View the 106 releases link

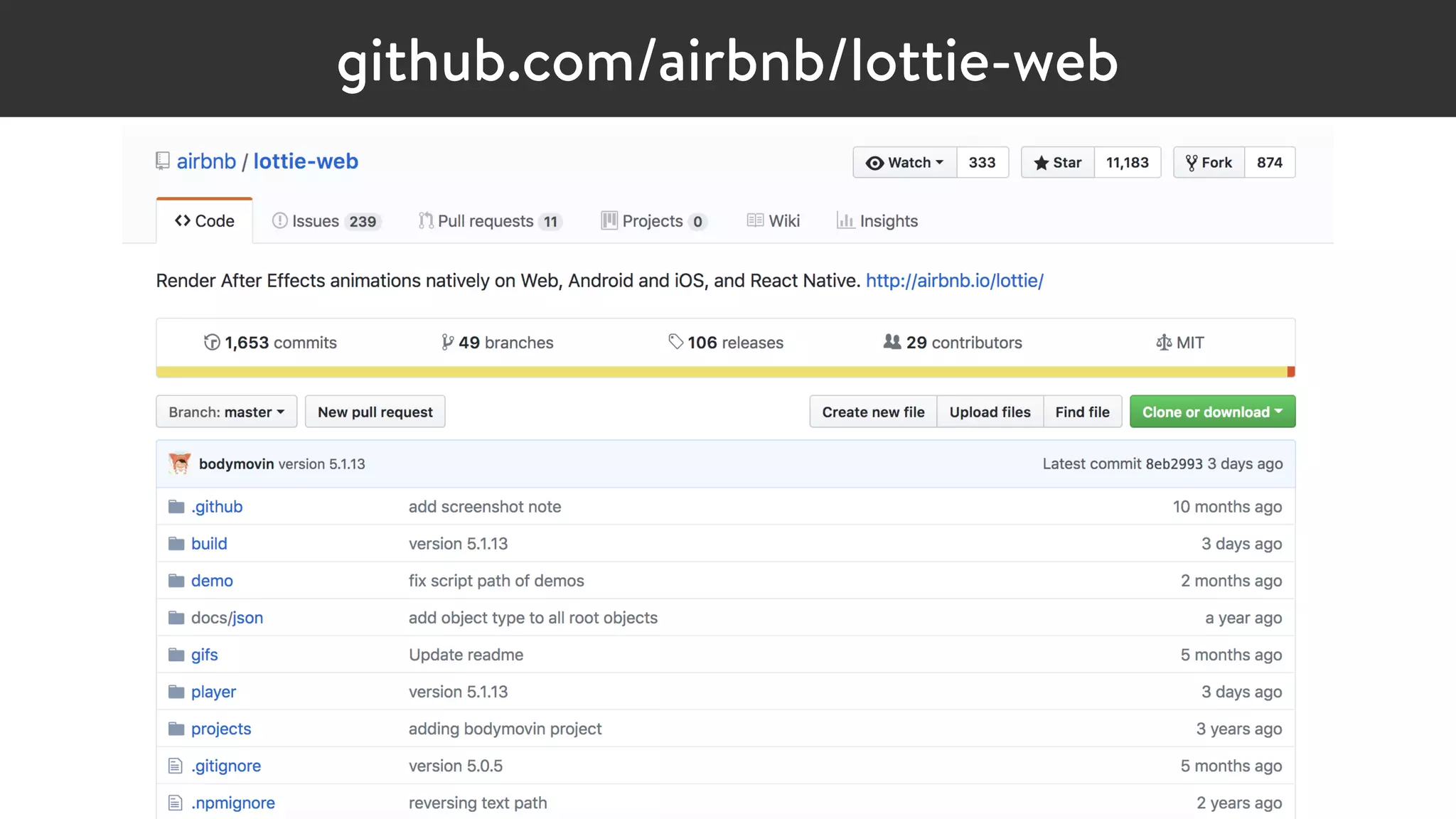[726, 343]
